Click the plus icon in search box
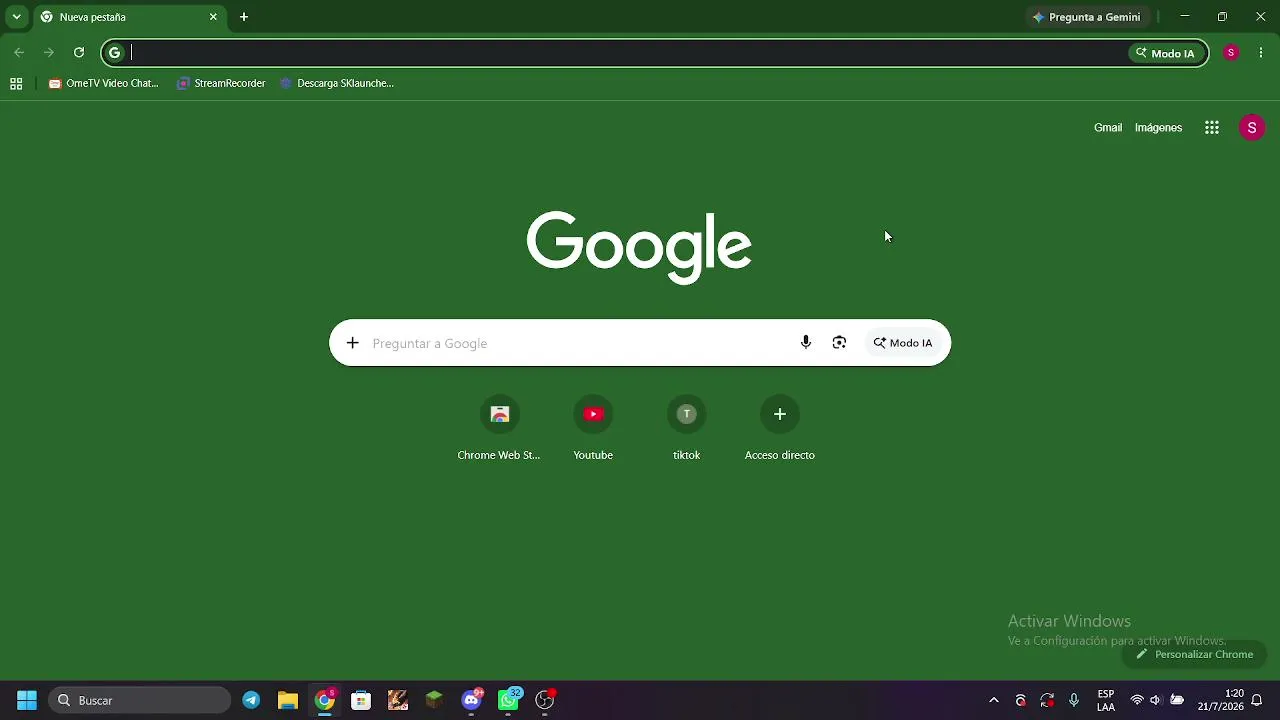Viewport: 1280px width, 720px height. [353, 343]
